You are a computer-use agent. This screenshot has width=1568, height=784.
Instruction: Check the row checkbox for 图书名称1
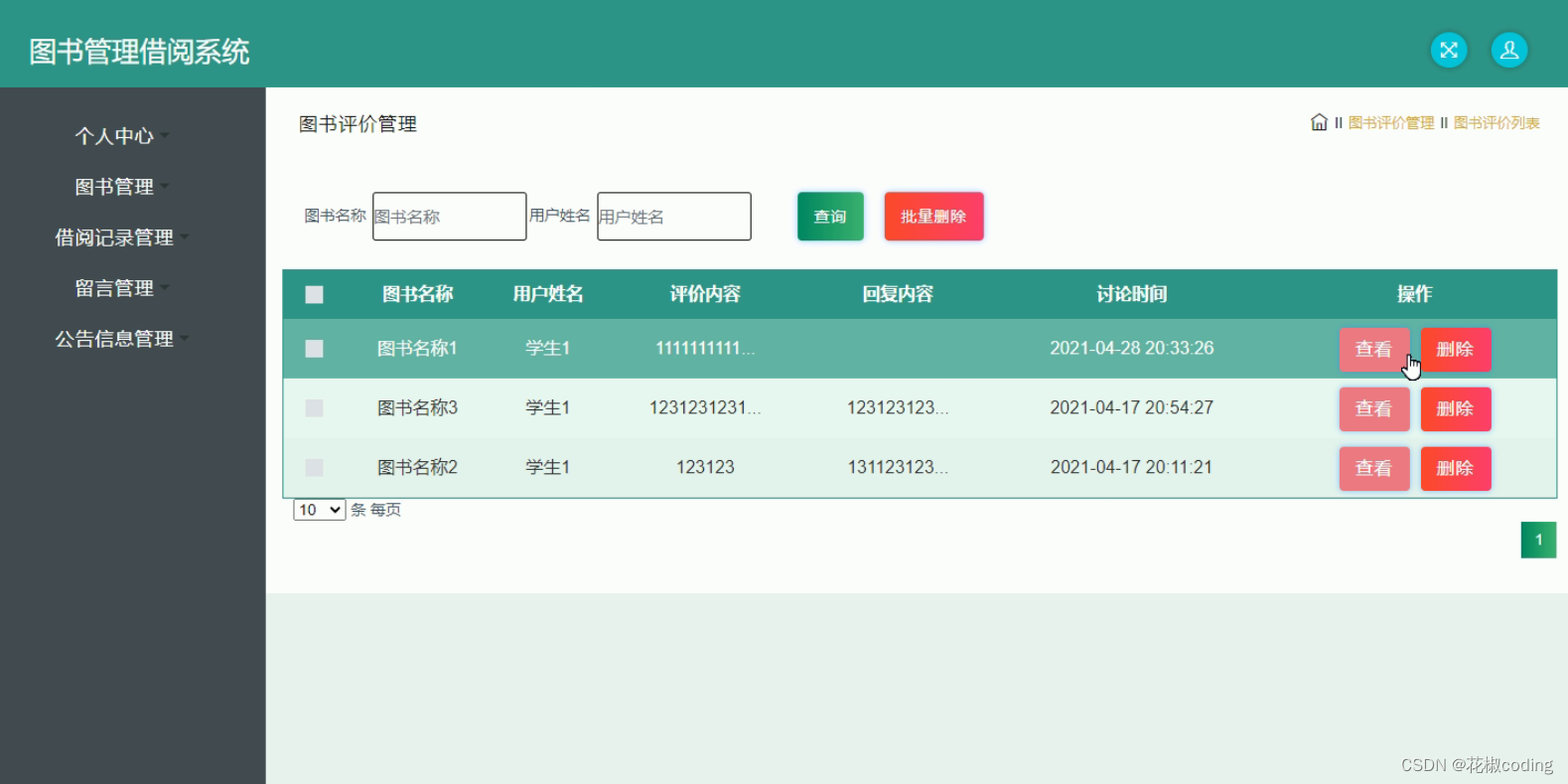pos(314,348)
